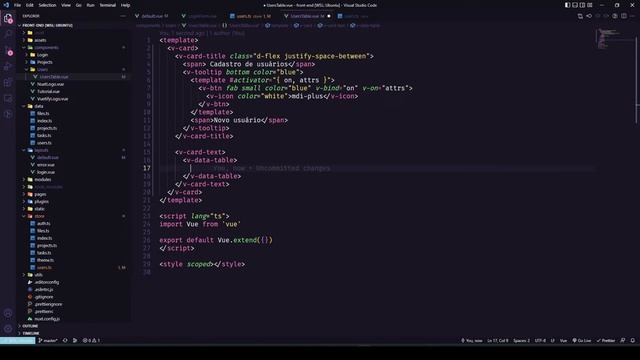Viewport: 640px width, 360px height.
Task: Open Source Control view with pending badge
Action: tap(8, 51)
